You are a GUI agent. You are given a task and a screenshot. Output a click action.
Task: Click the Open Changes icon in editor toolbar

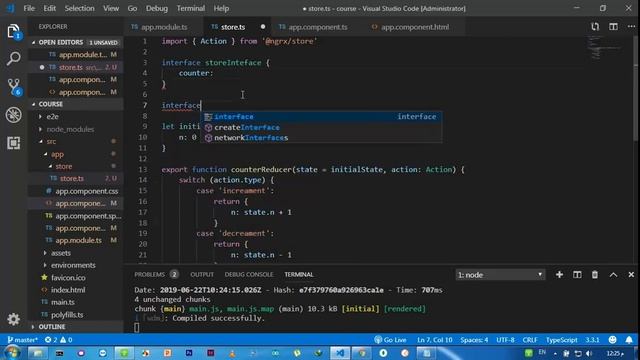595,27
